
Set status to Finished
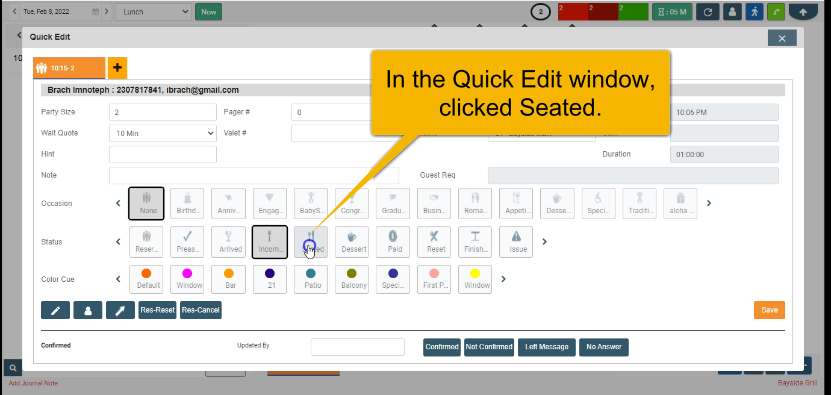(x=475, y=242)
